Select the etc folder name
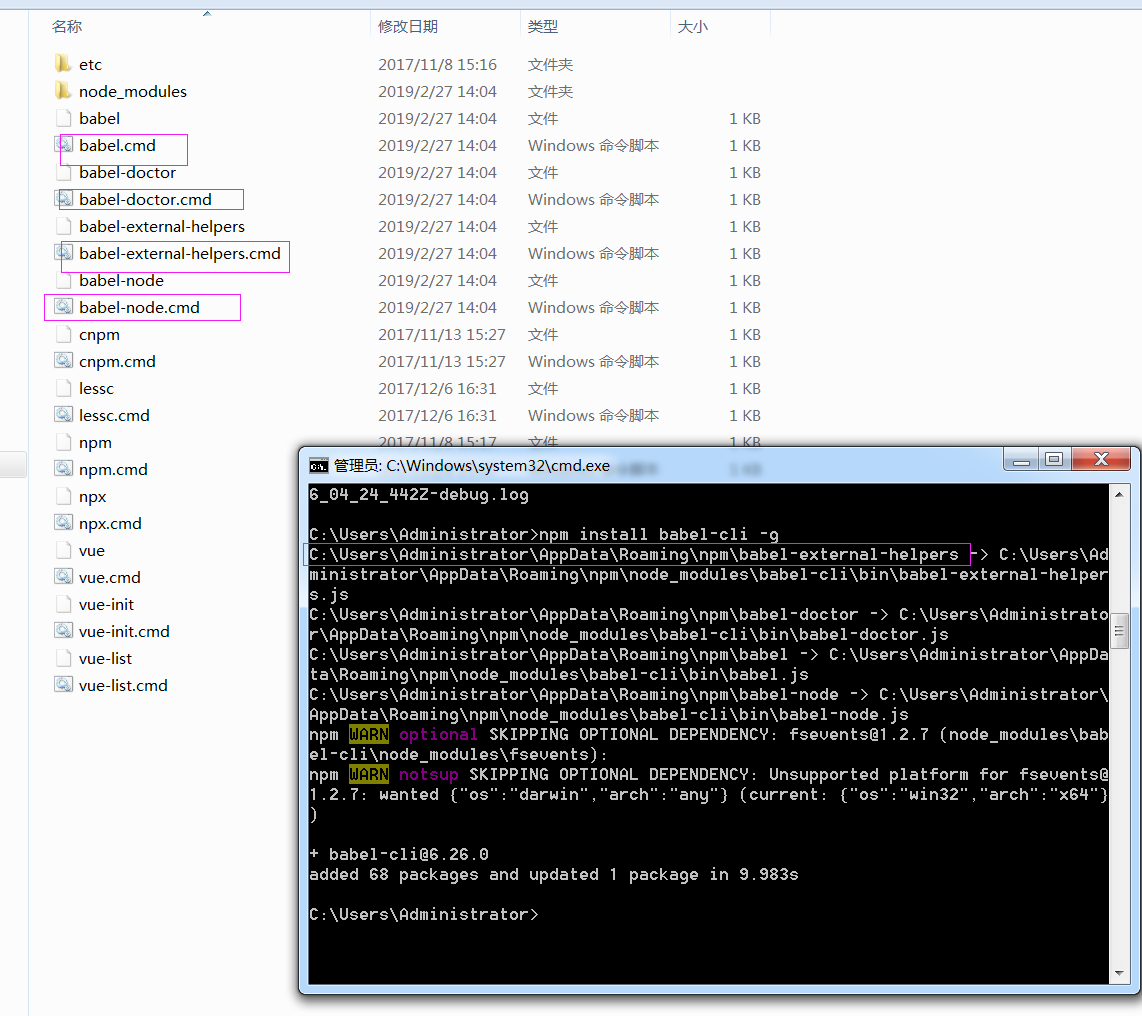Screen dimensions: 1142x1016 [x=90, y=65]
